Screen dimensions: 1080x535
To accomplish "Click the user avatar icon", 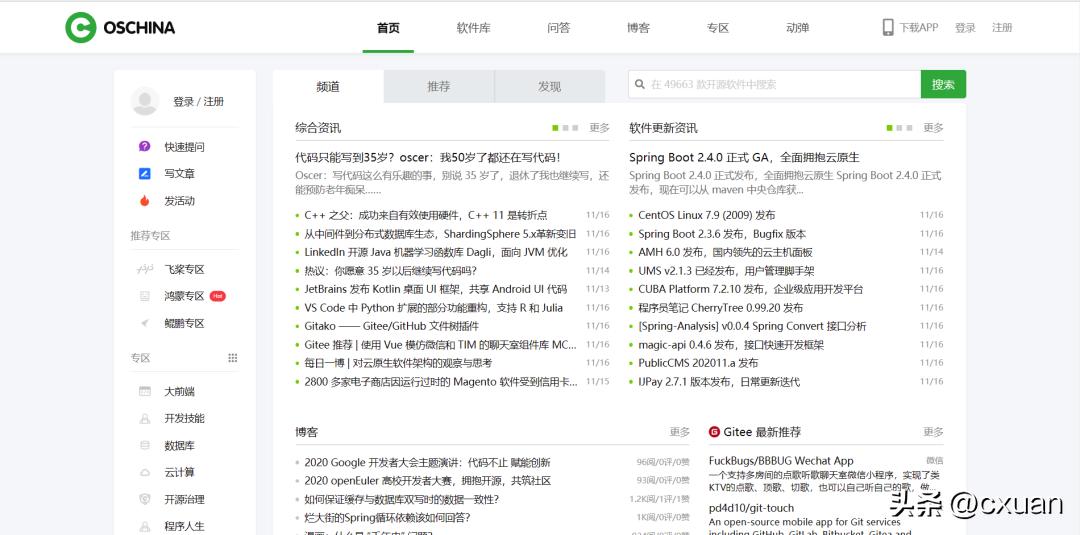I will tap(145, 101).
